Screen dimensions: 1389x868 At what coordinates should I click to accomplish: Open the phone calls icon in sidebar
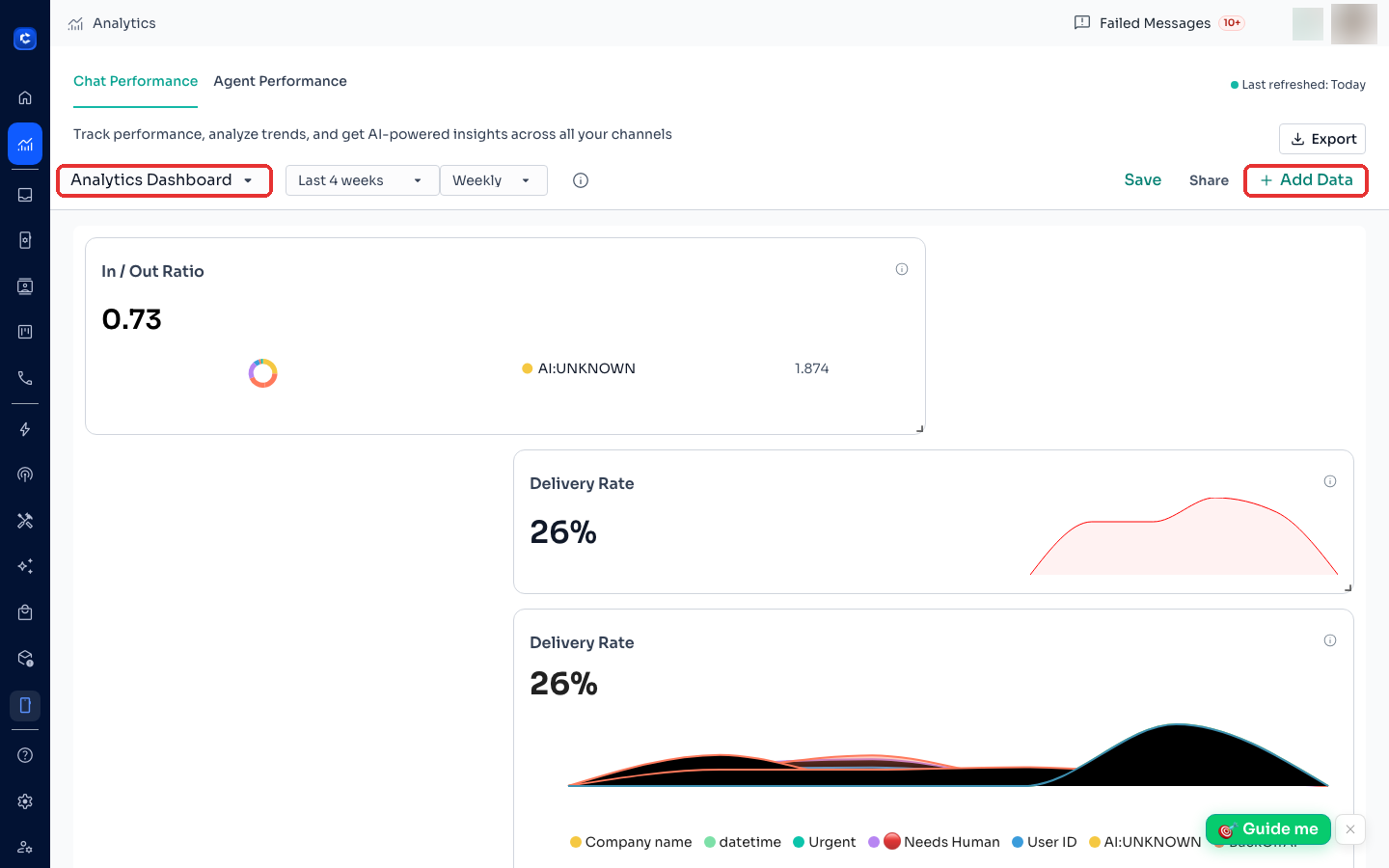pos(25,378)
